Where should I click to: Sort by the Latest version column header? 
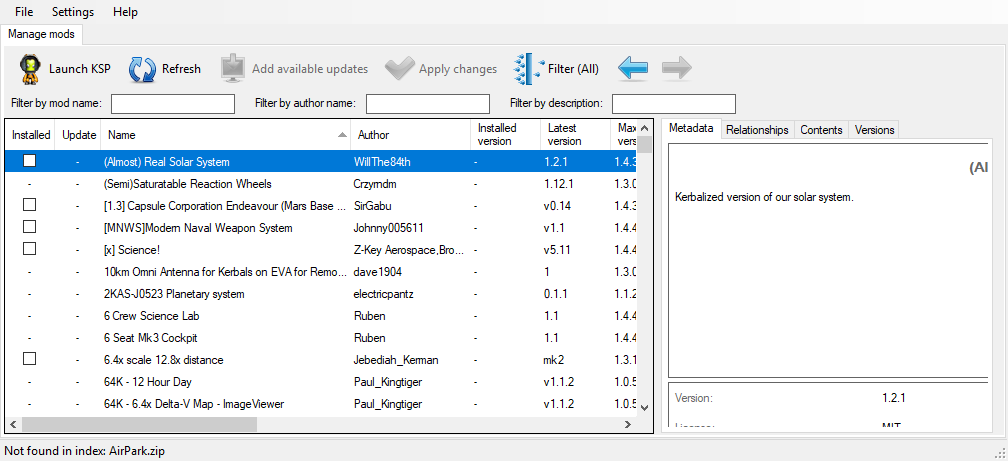(575, 135)
